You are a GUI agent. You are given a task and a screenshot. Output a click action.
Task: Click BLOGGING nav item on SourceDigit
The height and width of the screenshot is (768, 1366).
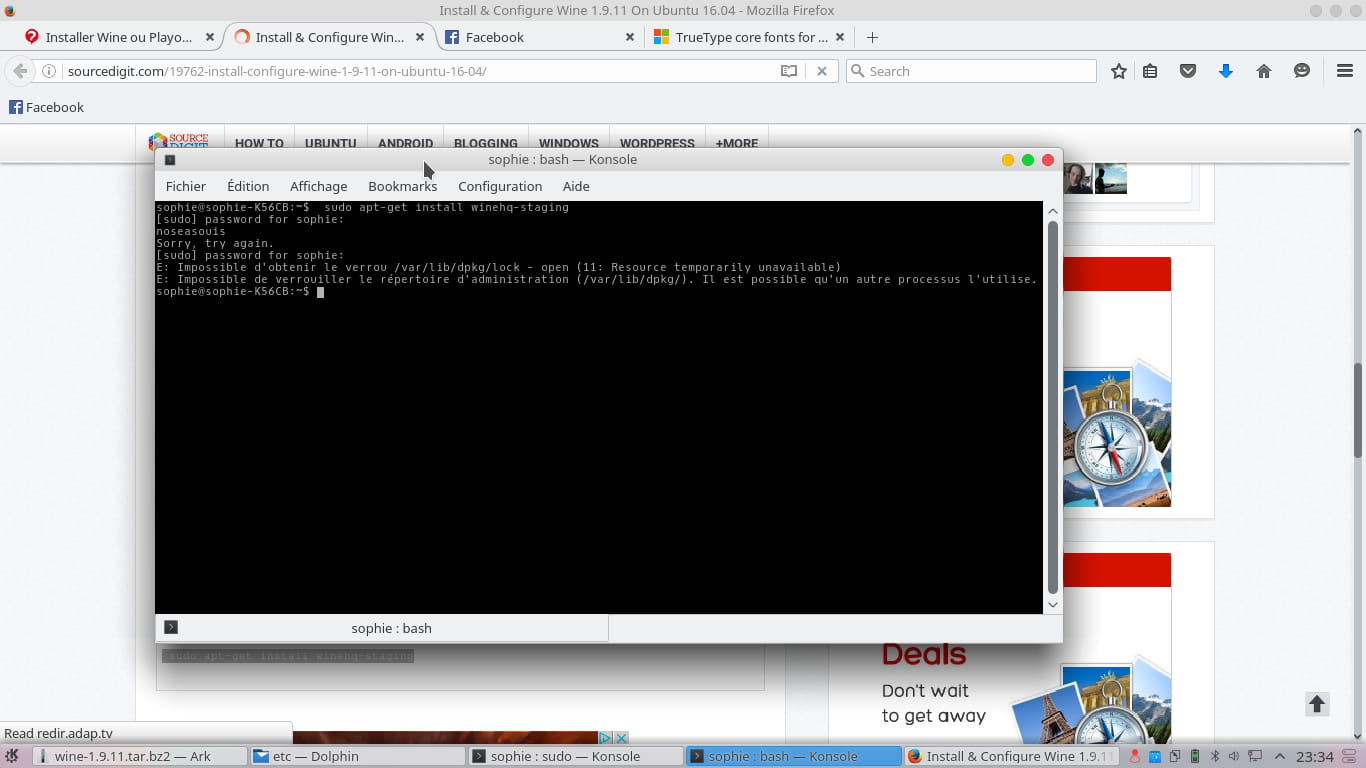click(485, 143)
